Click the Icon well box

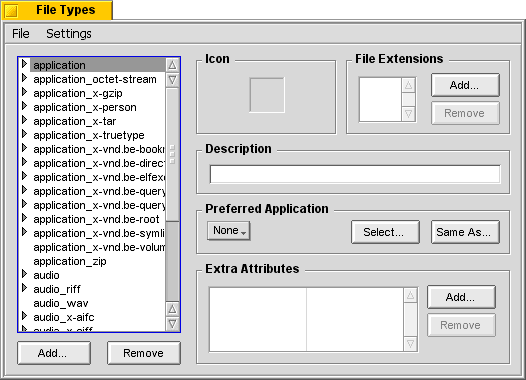267,95
